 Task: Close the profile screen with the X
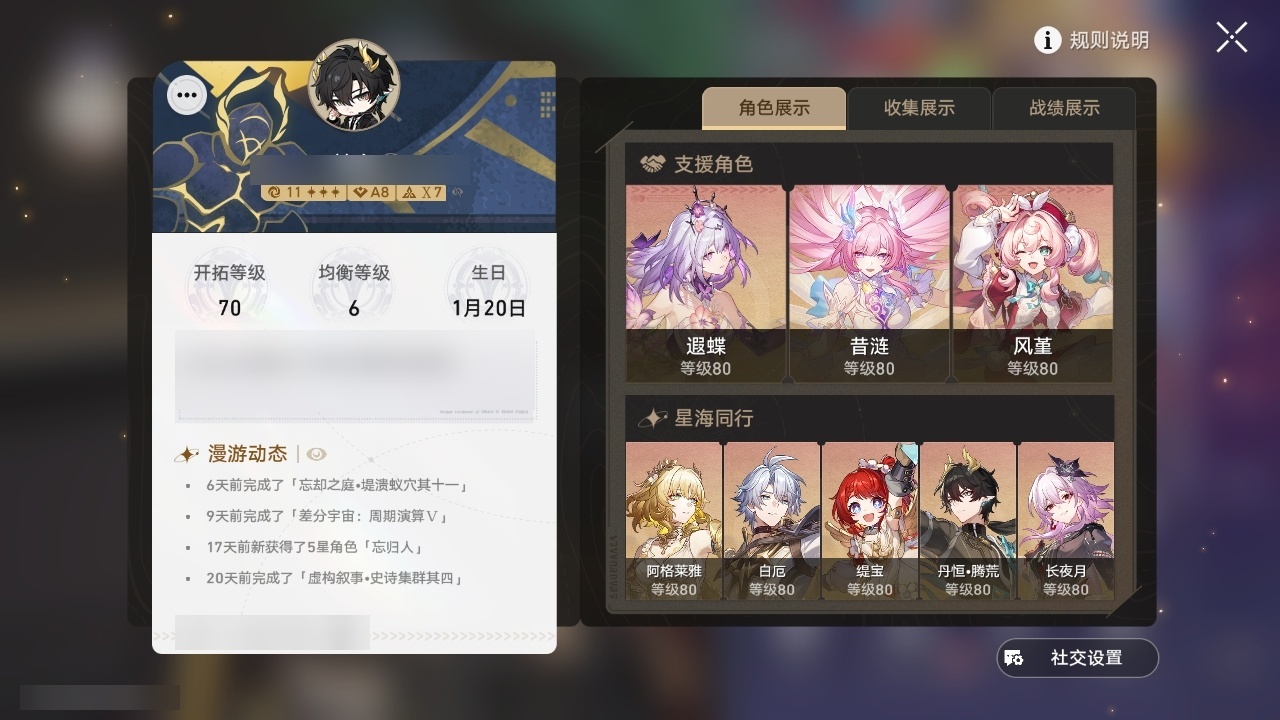[x=1232, y=37]
